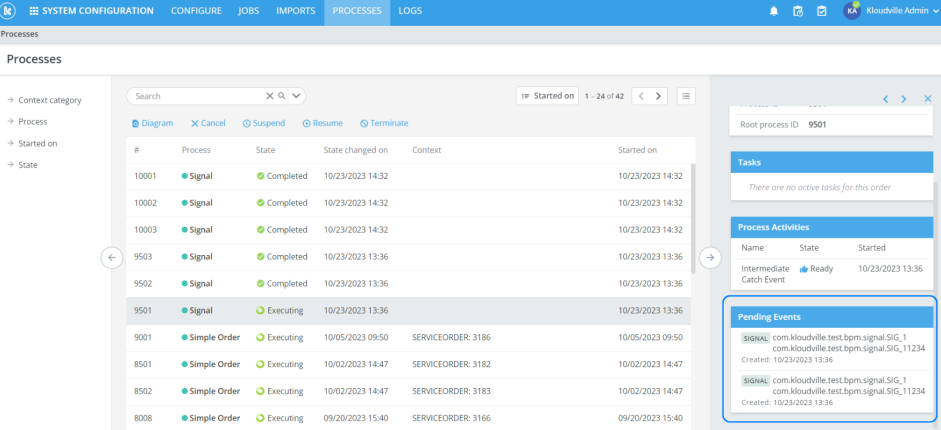Screen dimensions: 941x430
Task: Open the Started on sort selector
Action: tap(547, 96)
